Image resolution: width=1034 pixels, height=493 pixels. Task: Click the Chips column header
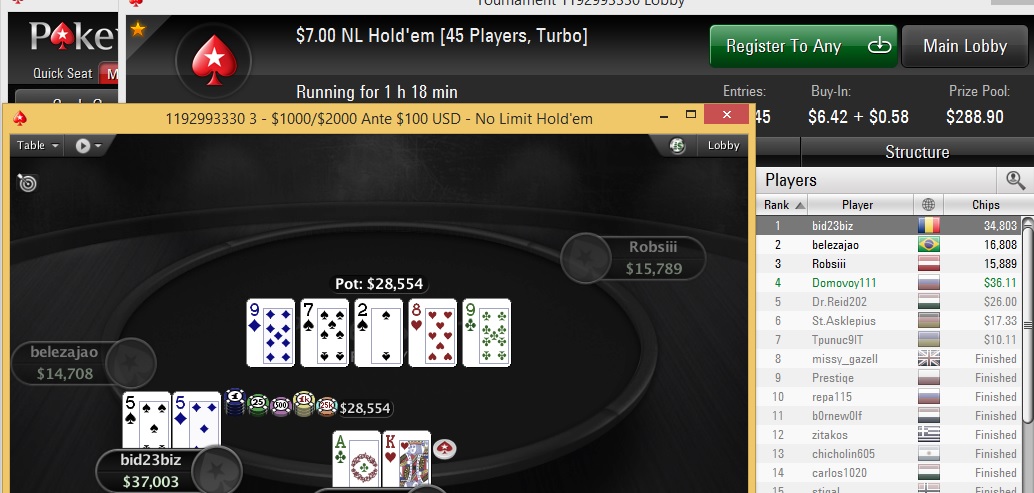click(985, 205)
